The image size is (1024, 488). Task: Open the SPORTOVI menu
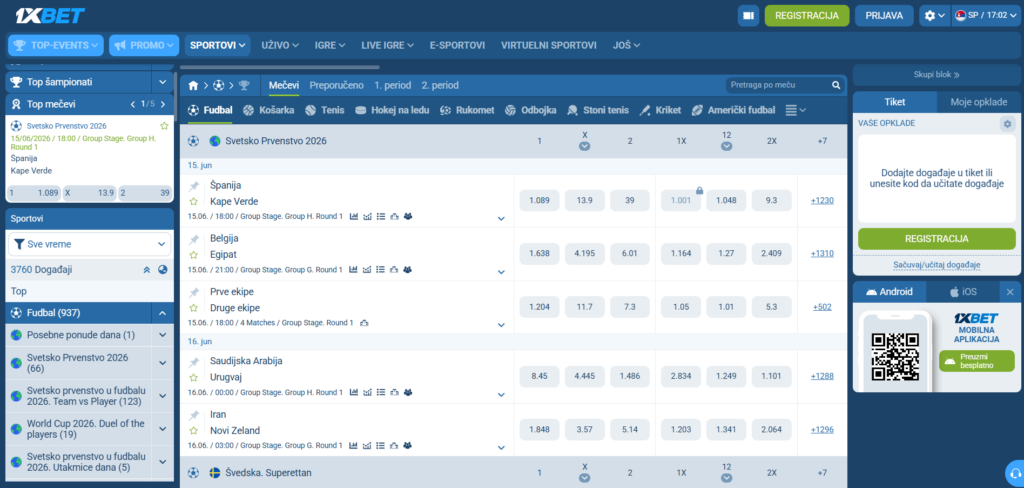217,46
